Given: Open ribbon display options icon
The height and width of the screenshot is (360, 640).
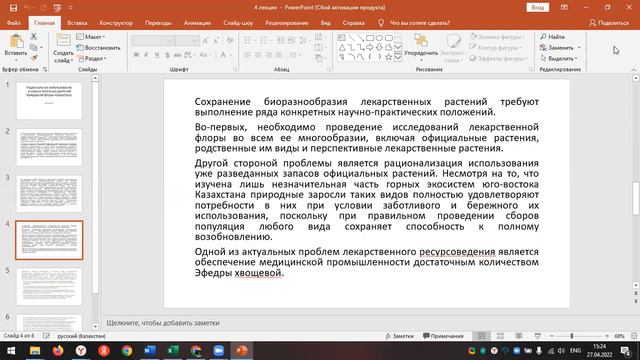Looking at the screenshot, I should tap(564, 7).
